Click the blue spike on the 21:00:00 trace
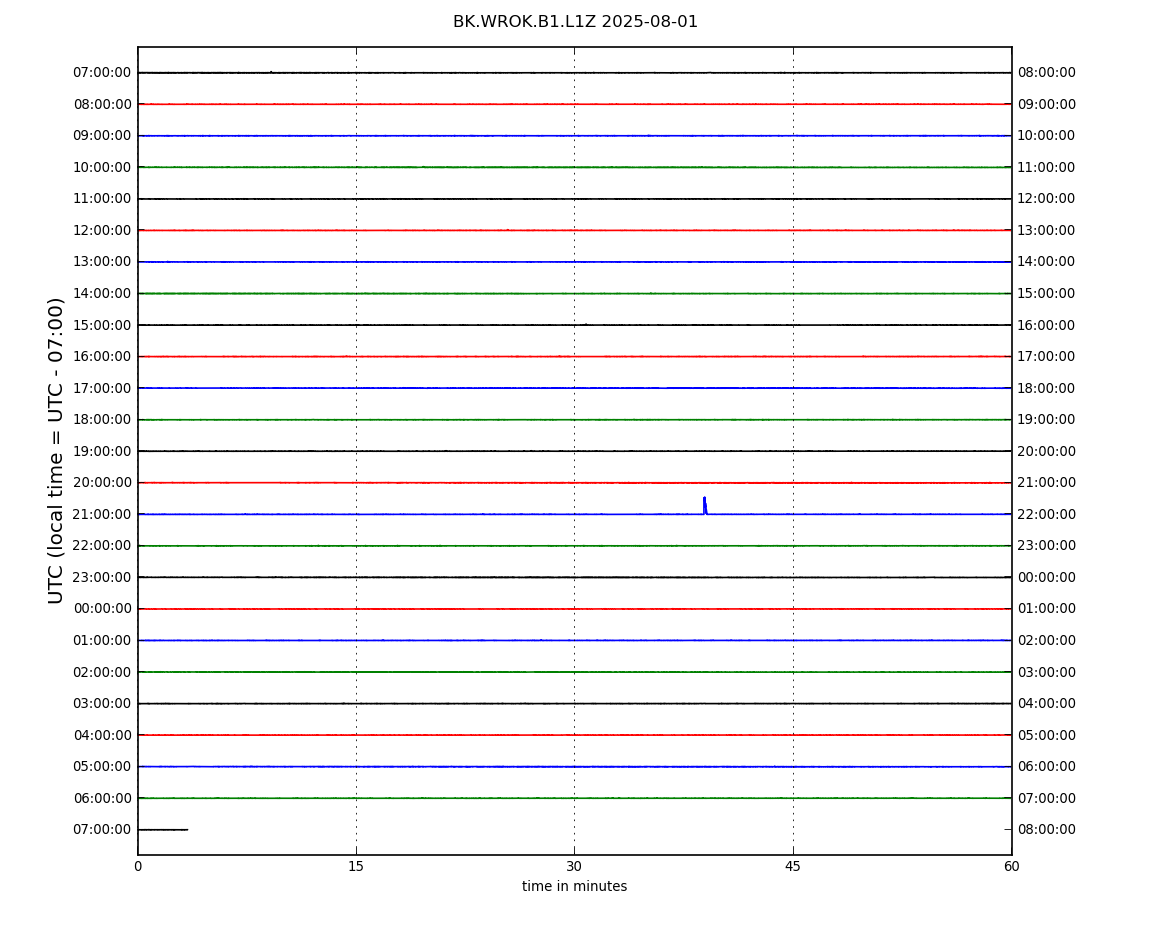The width and height of the screenshot is (1150, 950). coord(705,505)
